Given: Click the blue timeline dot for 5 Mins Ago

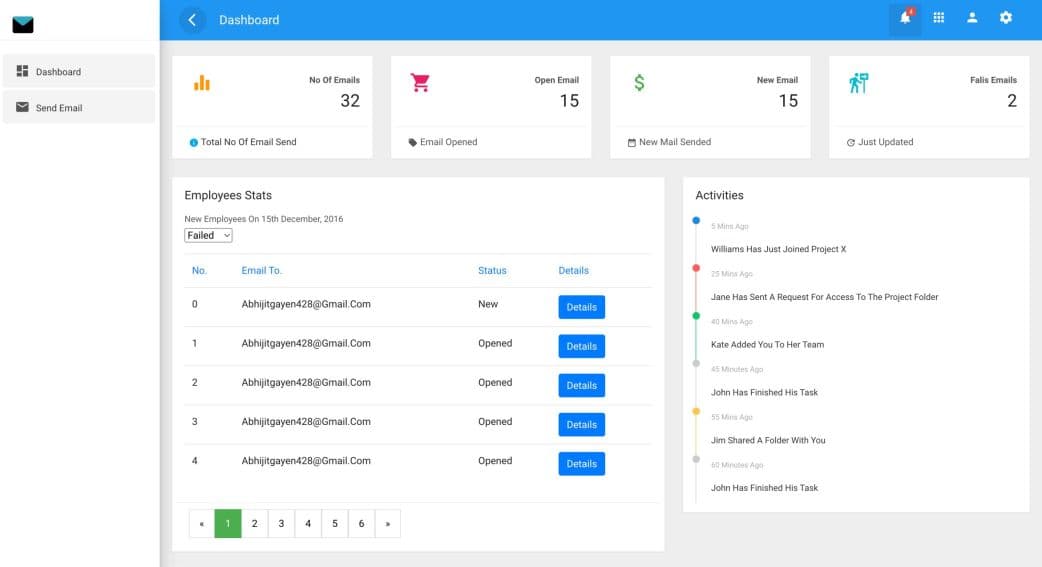Looking at the screenshot, I should point(696,220).
